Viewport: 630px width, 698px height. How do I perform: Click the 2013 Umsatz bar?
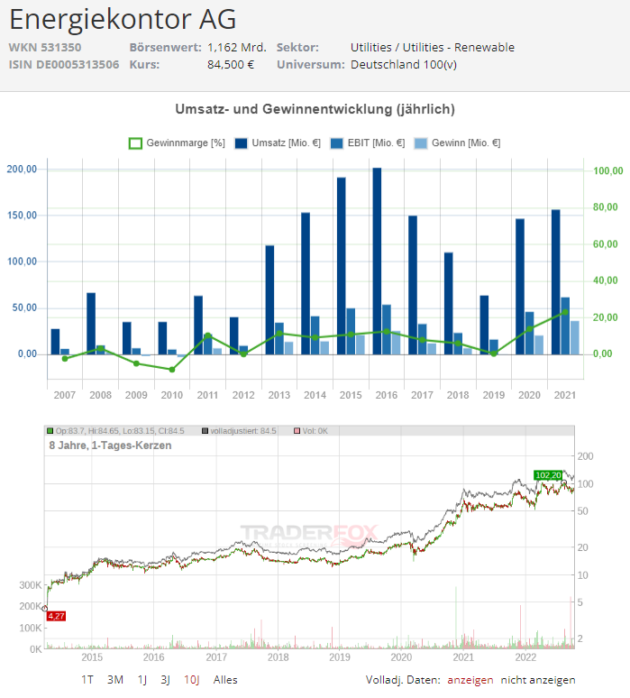[270, 300]
